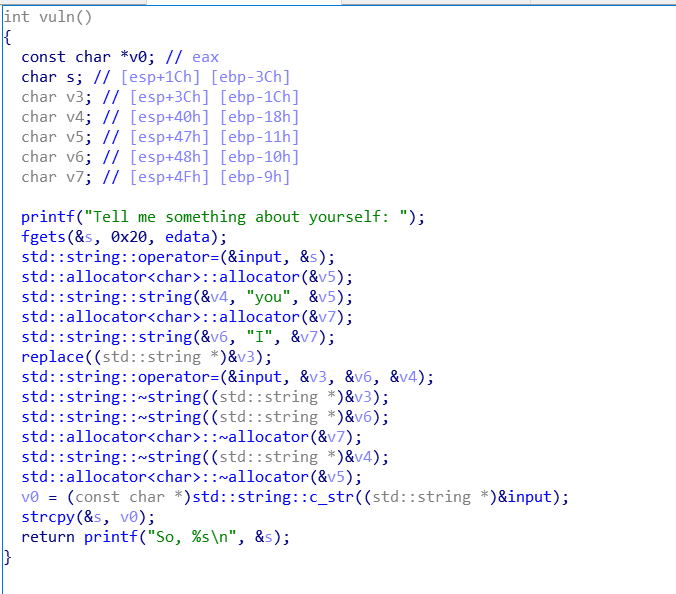Click the [ebp-11h] offset for v5
This screenshot has height=594, width=676.
tap(260, 138)
